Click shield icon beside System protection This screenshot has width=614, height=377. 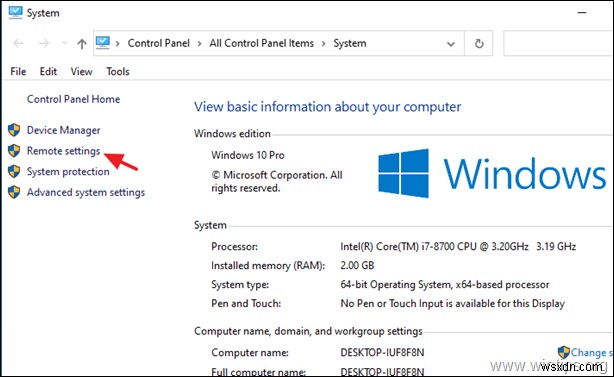click(14, 171)
